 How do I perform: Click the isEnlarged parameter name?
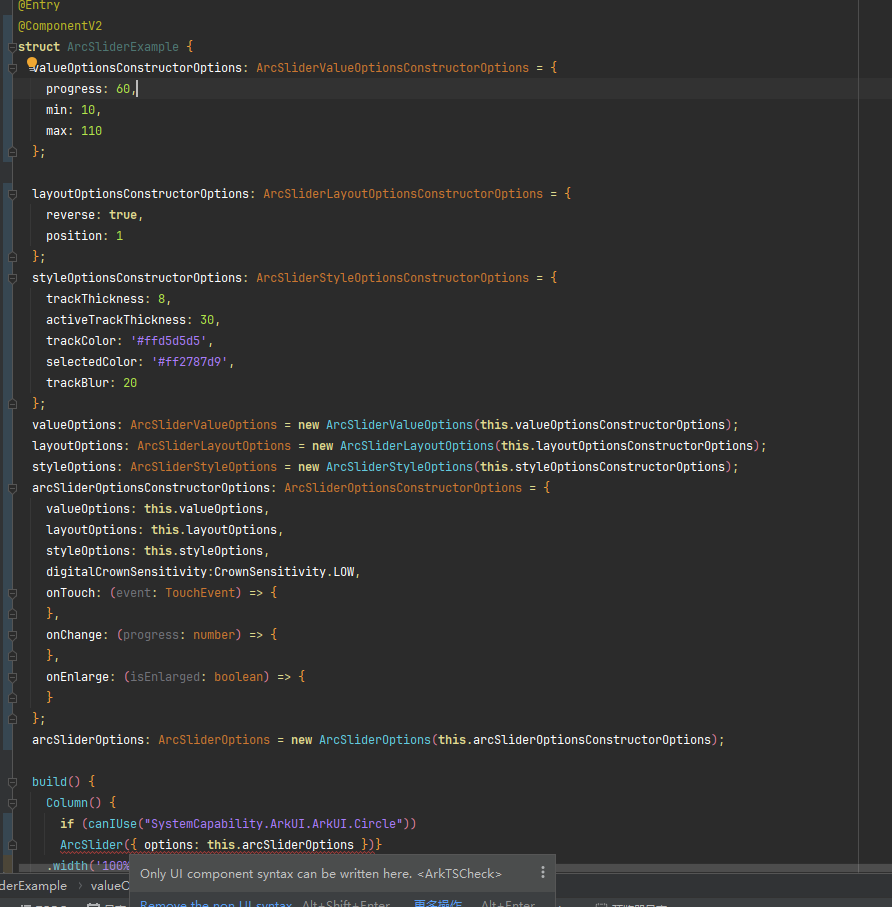pyautogui.click(x=165, y=677)
